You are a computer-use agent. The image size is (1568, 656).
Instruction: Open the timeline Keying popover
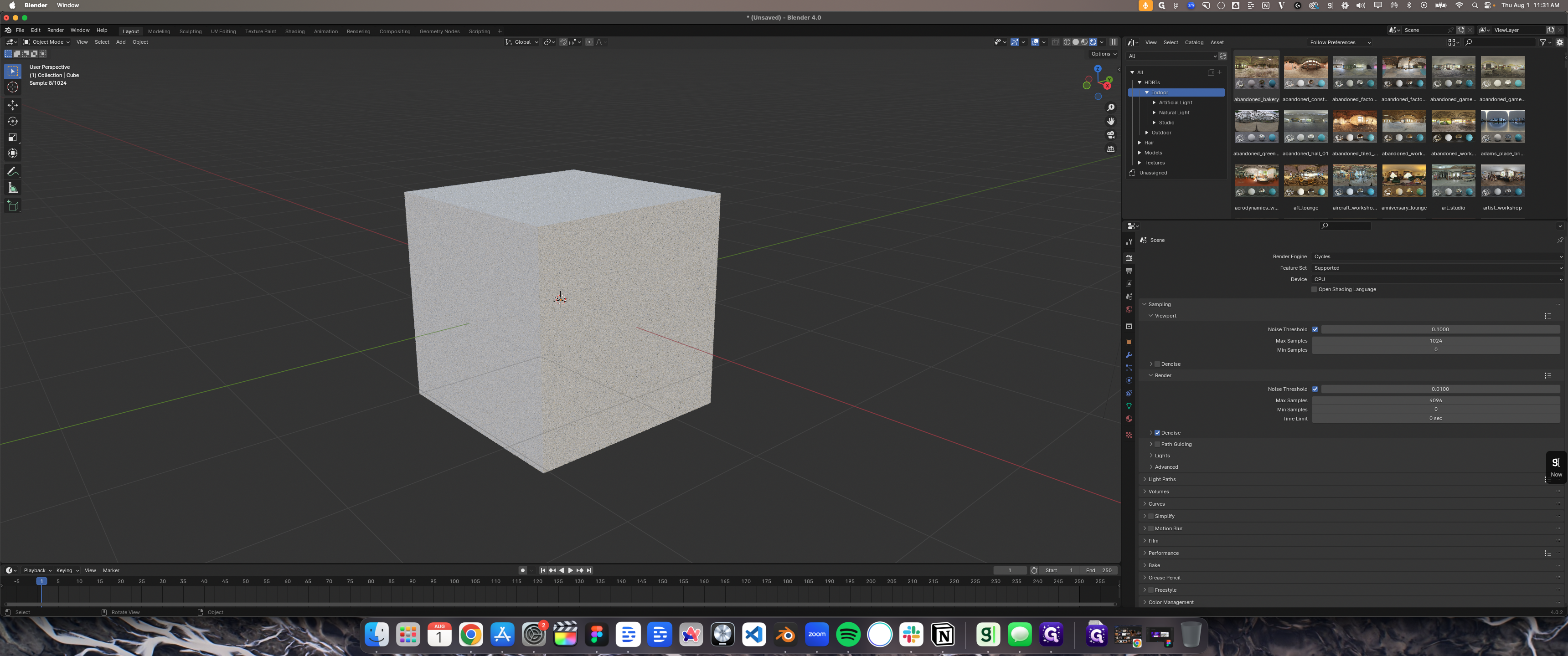click(67, 571)
